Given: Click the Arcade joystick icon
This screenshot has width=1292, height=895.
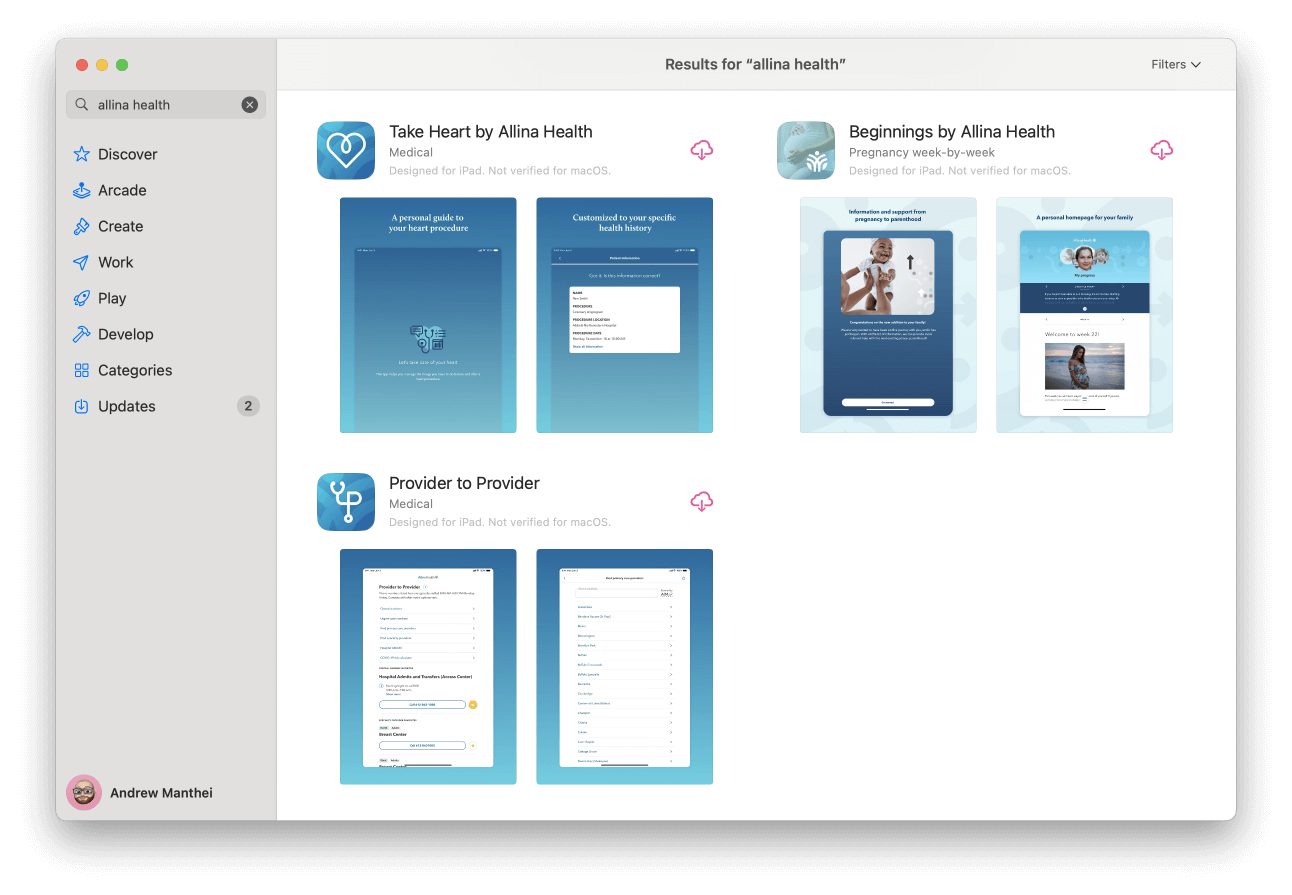Looking at the screenshot, I should (x=82, y=190).
